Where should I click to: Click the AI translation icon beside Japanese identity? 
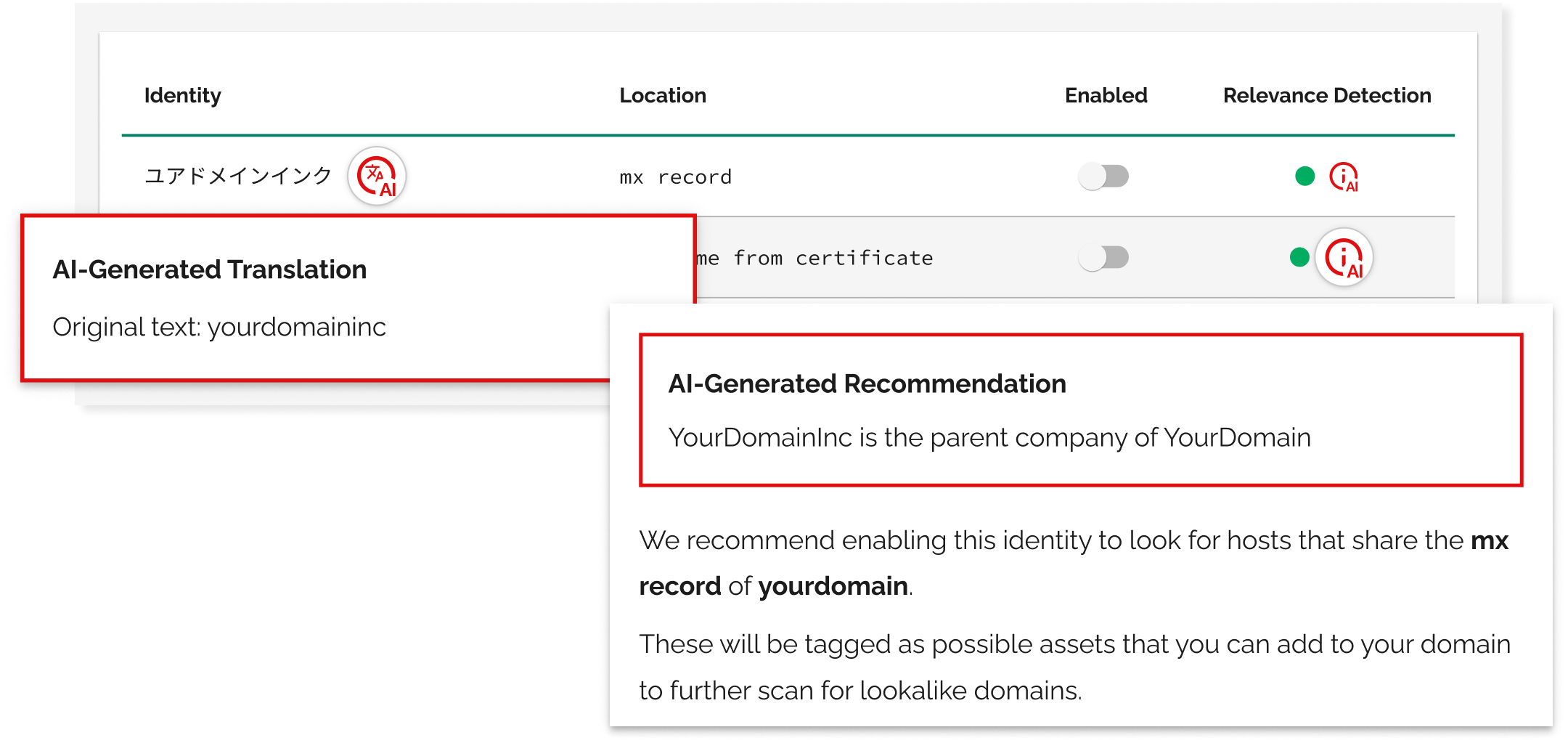tap(377, 176)
